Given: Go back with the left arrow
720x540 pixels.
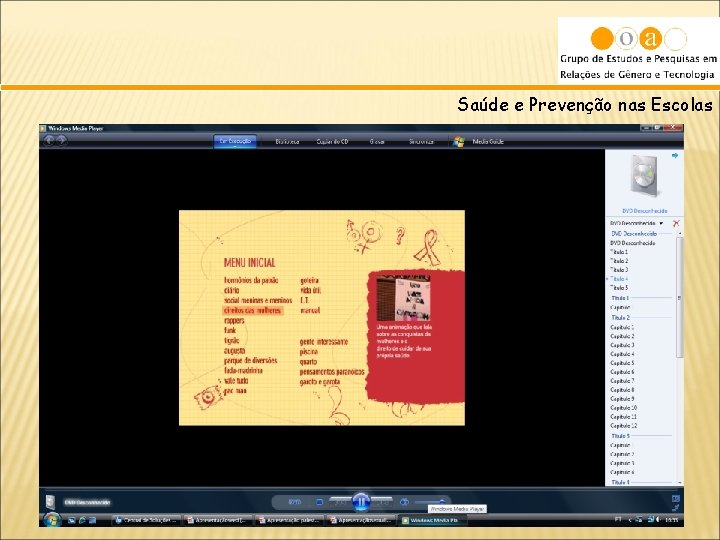Looking at the screenshot, I should coord(49,141).
